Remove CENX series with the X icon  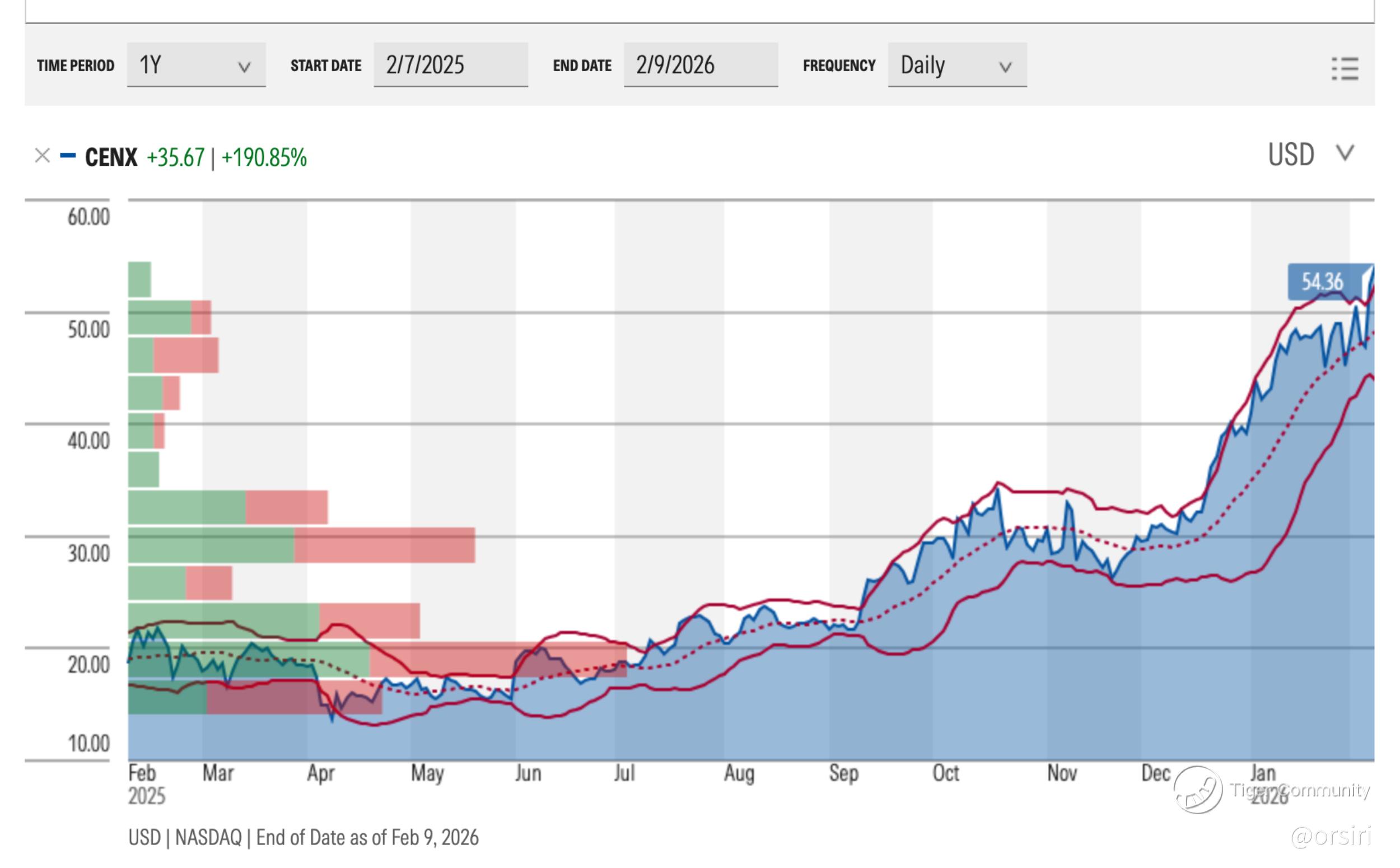pyautogui.click(x=42, y=156)
